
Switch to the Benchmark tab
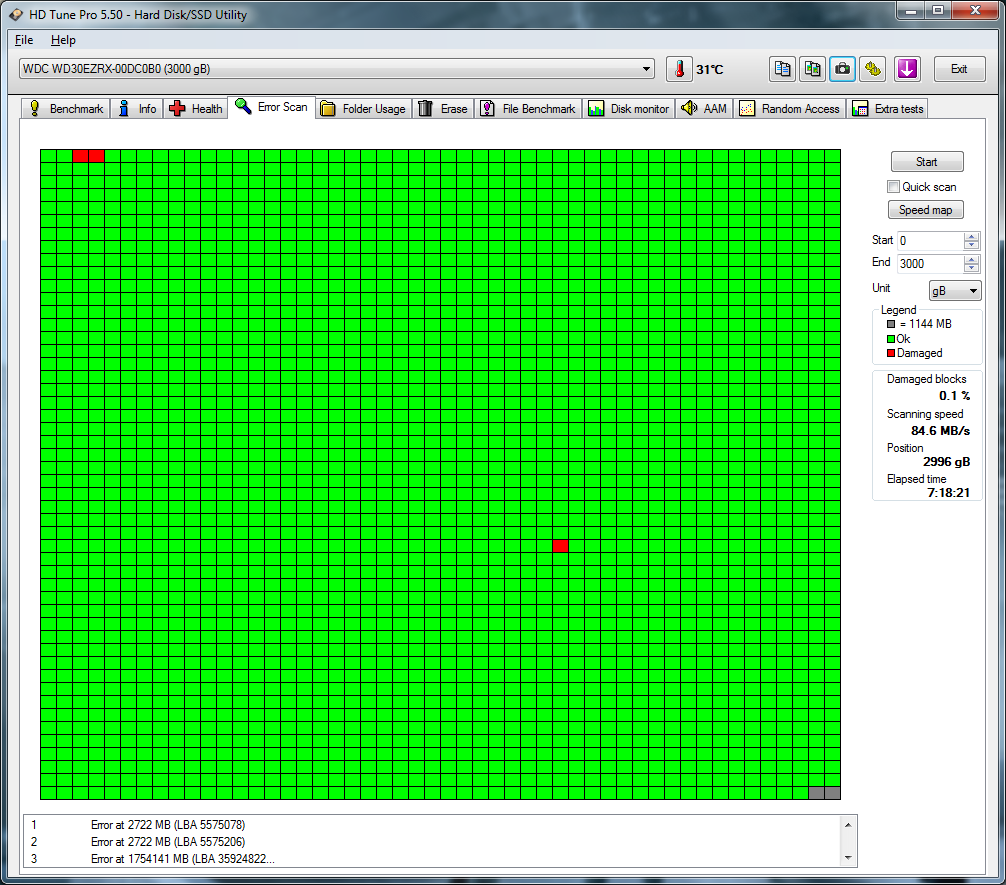coord(66,108)
